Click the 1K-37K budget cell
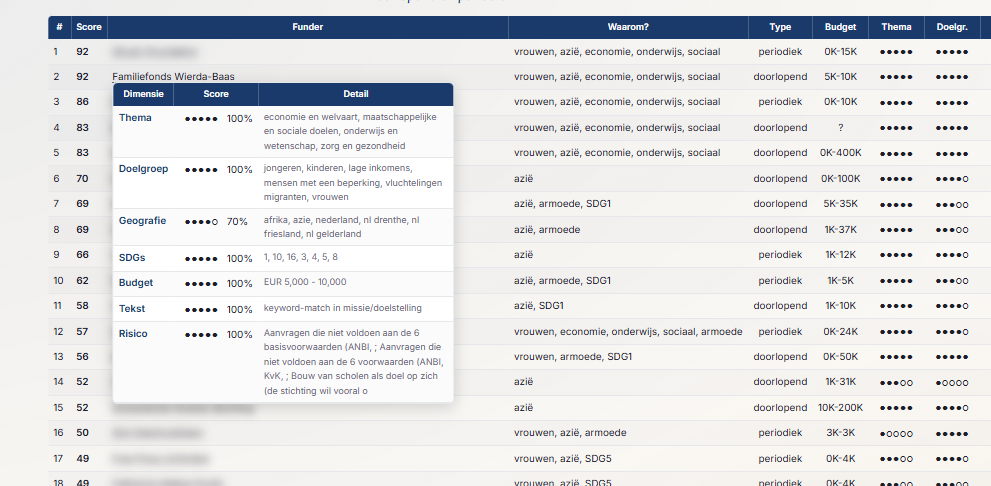 (841, 229)
